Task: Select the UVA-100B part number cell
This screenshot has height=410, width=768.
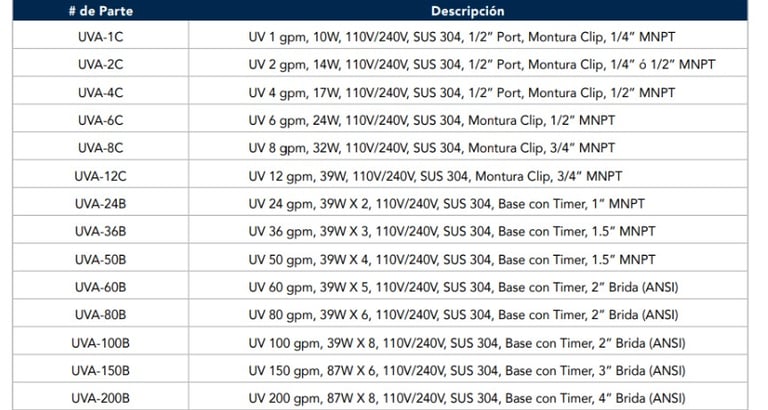Action: pos(100,343)
